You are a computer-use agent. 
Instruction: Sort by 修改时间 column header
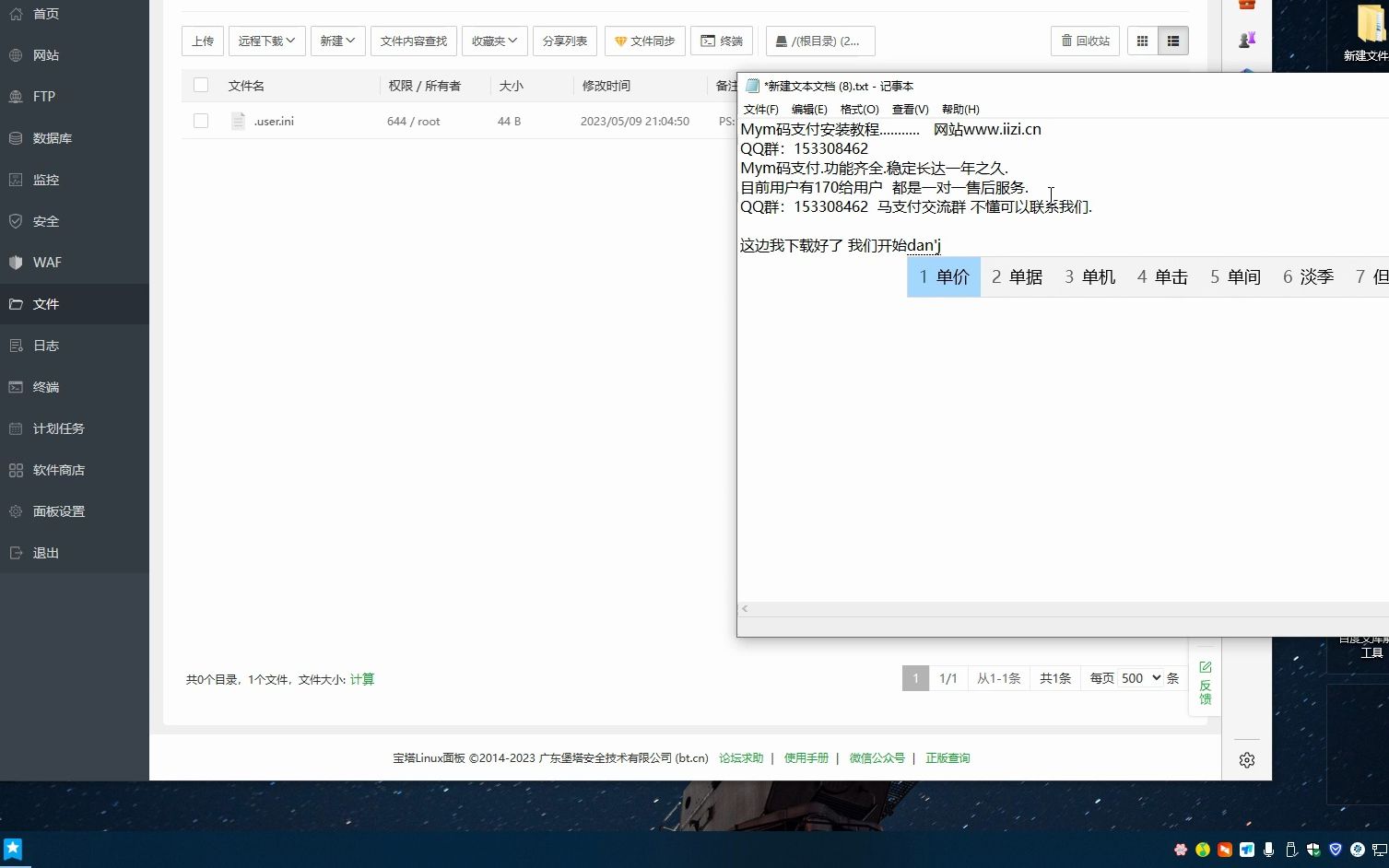tap(606, 86)
